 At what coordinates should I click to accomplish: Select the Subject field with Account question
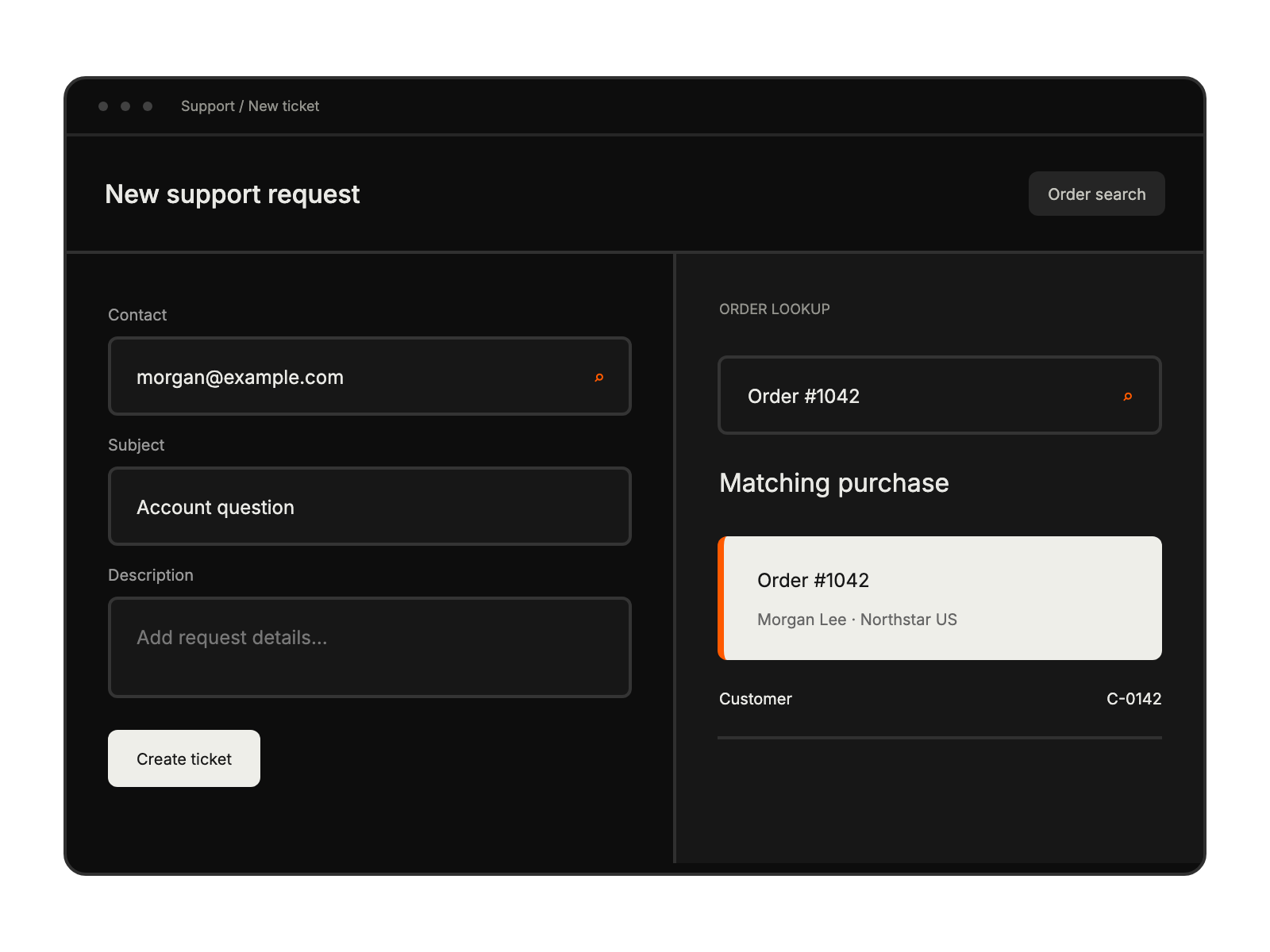tap(370, 506)
